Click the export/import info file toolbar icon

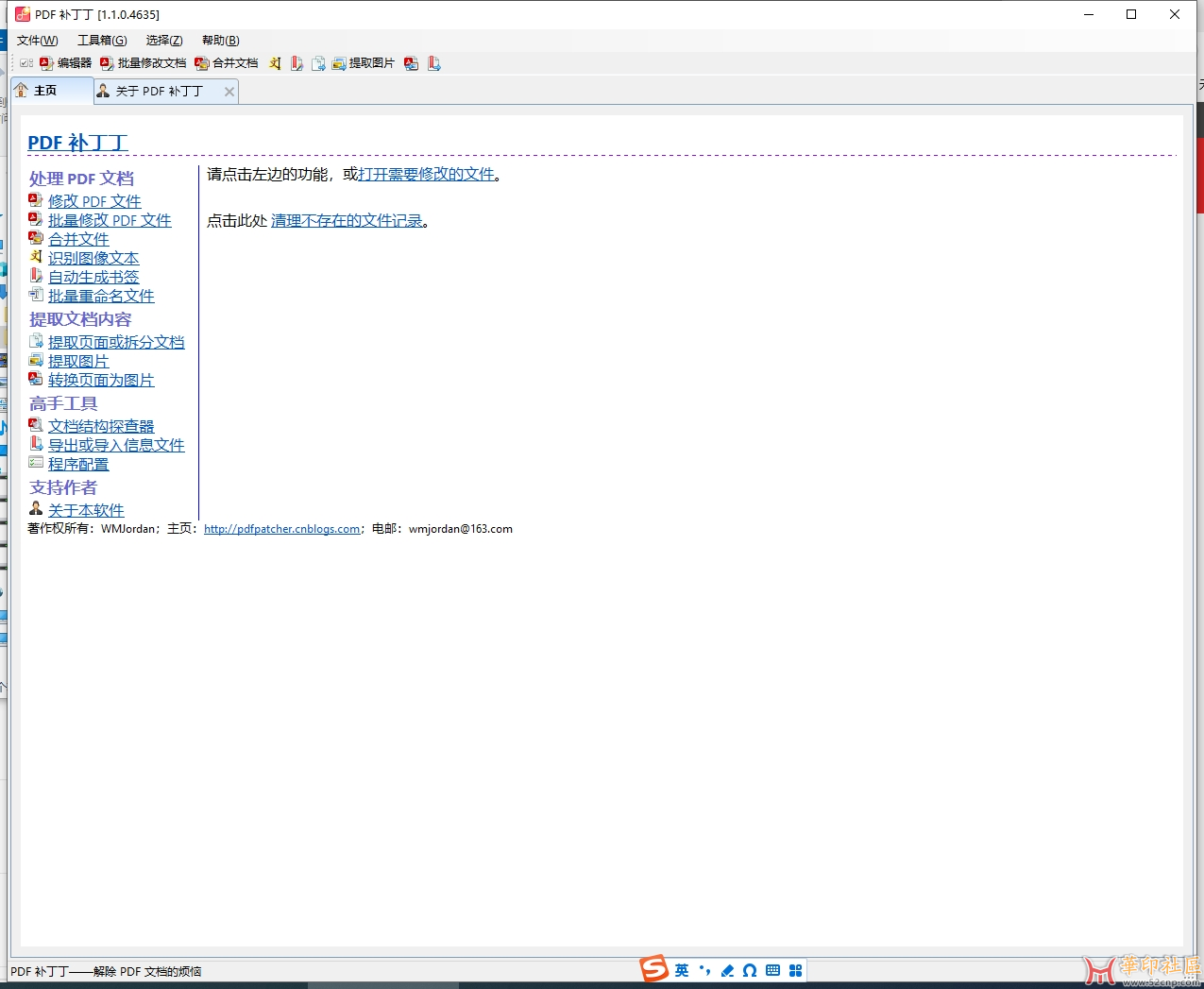(433, 63)
